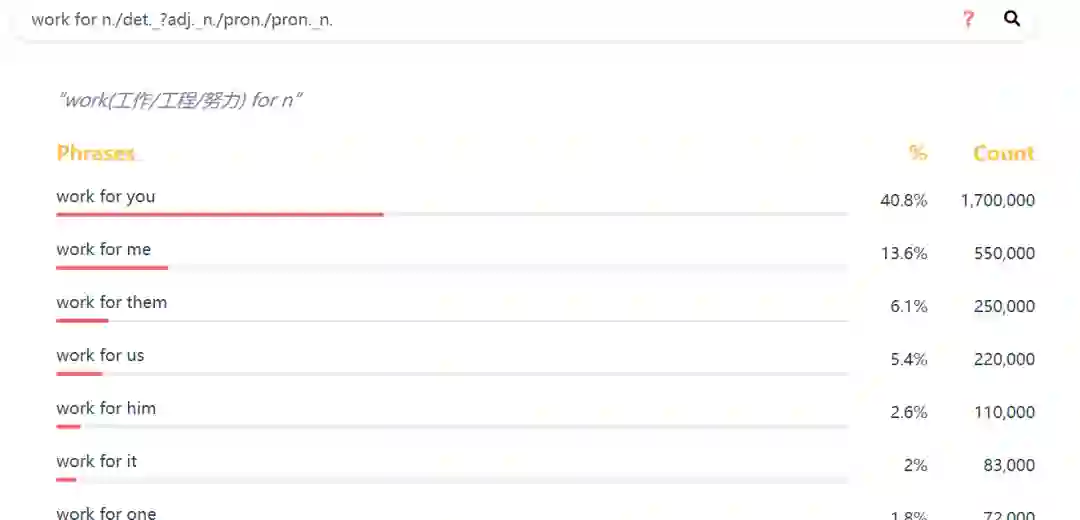Screen dimensions: 1080x520
Task: Open the "work for one" phrase
Action: coord(106,513)
